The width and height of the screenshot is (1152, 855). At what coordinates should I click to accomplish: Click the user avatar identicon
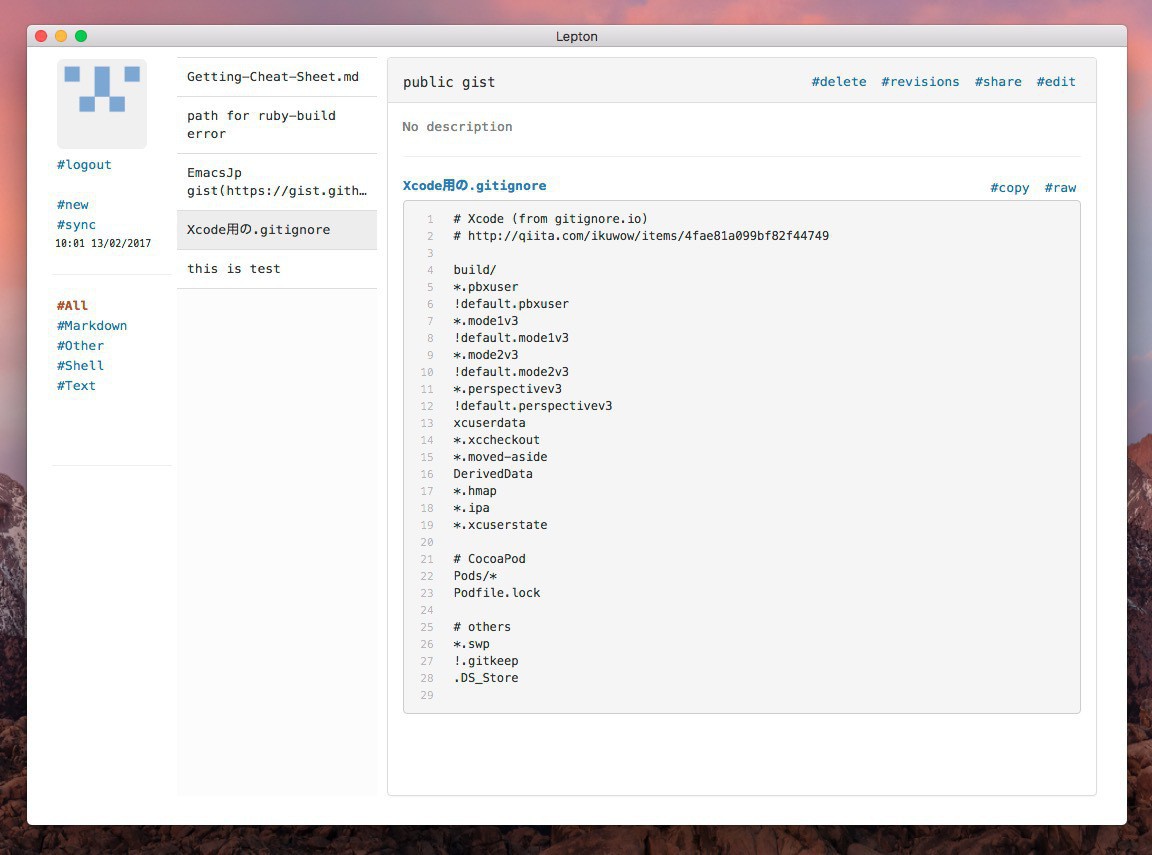102,103
